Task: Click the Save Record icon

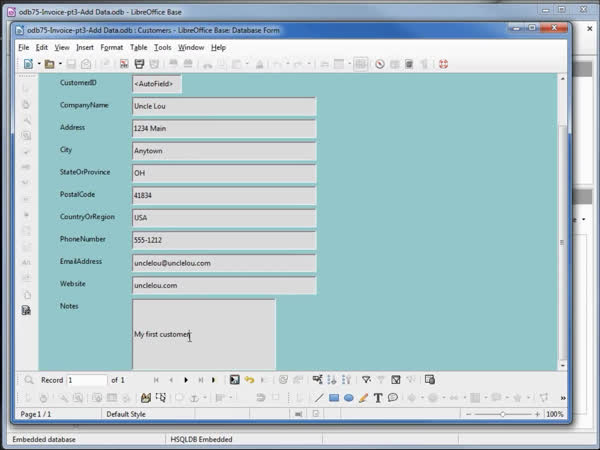Action: 235,380
